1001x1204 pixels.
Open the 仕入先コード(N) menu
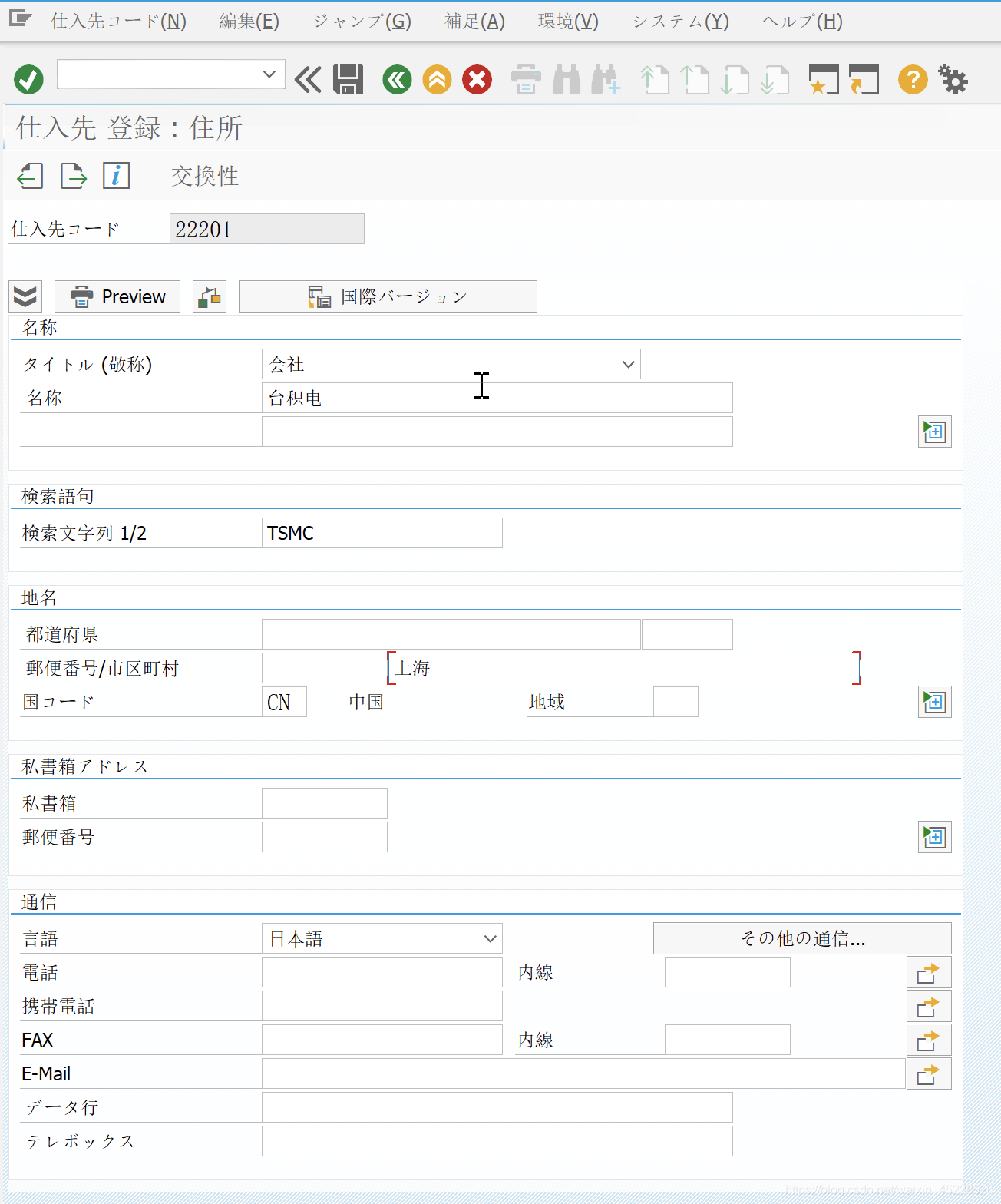118,21
